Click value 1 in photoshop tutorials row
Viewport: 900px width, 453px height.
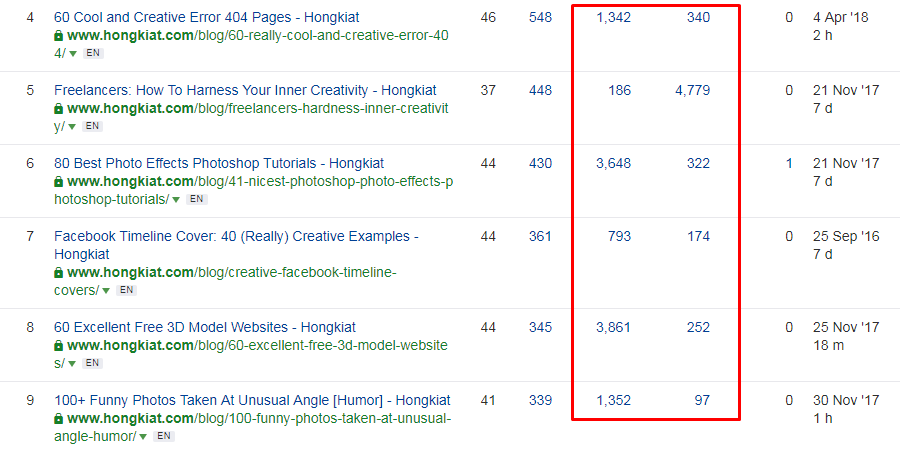pyautogui.click(x=789, y=163)
